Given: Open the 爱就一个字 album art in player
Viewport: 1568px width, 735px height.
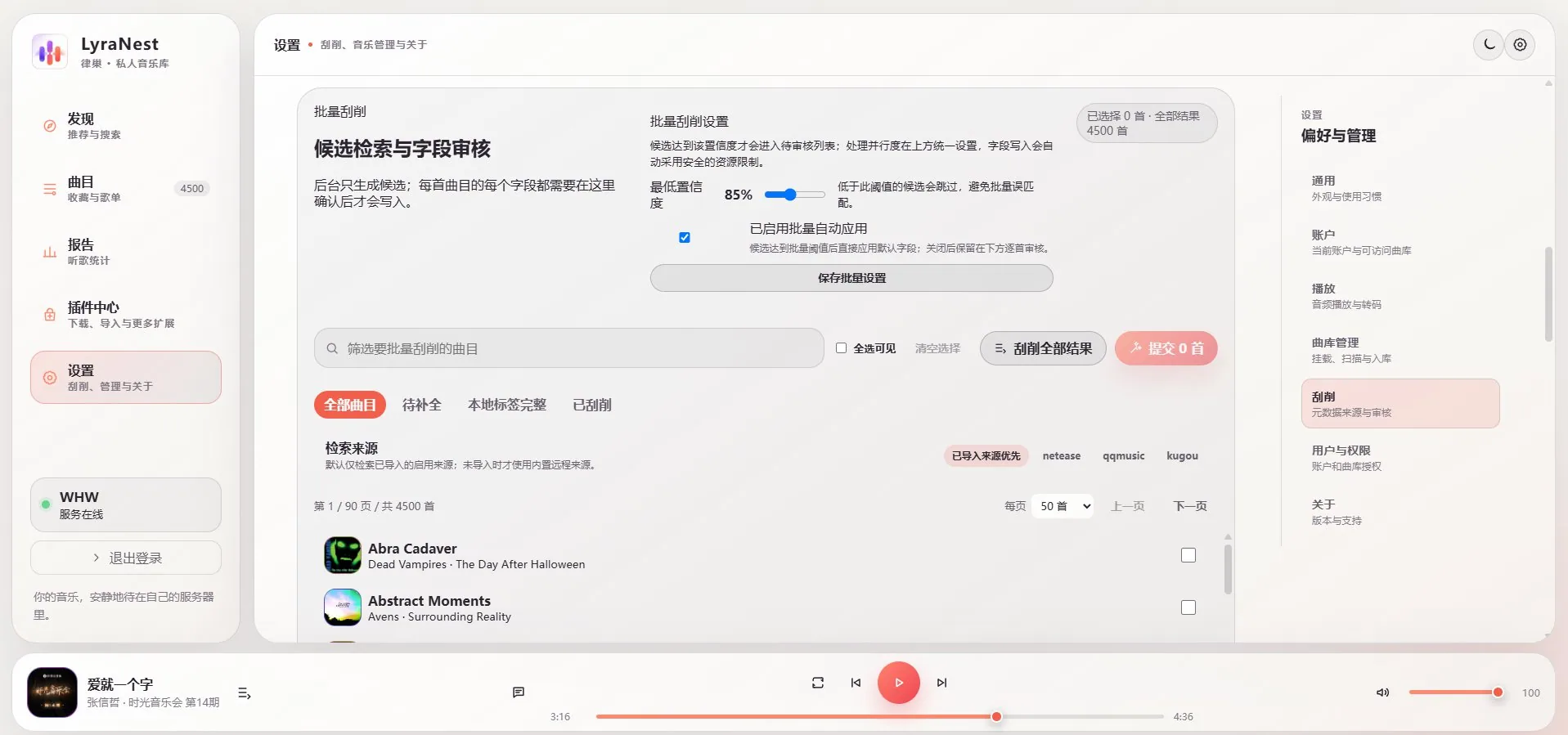Looking at the screenshot, I should tap(52, 692).
